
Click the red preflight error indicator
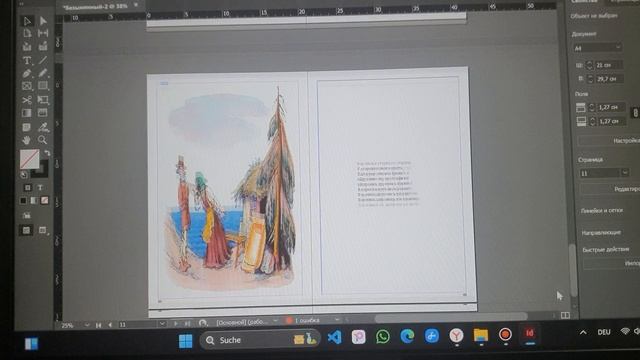point(289,321)
